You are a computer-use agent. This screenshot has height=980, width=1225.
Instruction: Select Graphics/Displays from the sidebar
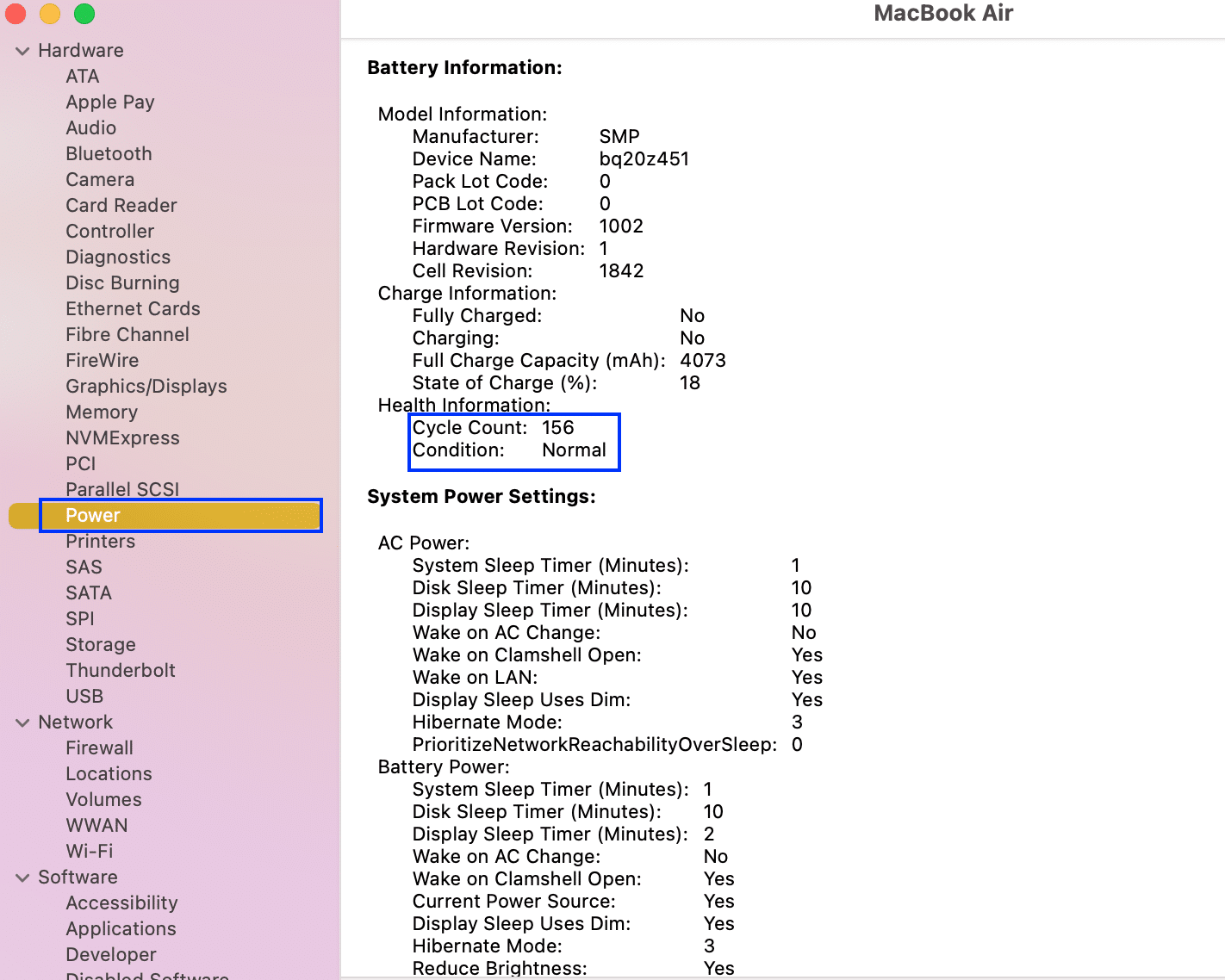pos(146,386)
